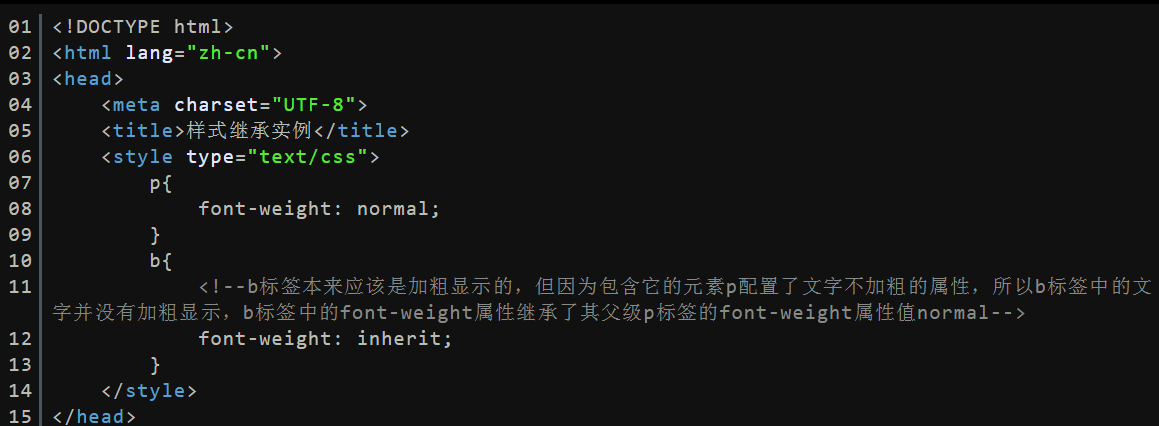
Task: Click line number 12 in the gutter
Action: point(20,339)
